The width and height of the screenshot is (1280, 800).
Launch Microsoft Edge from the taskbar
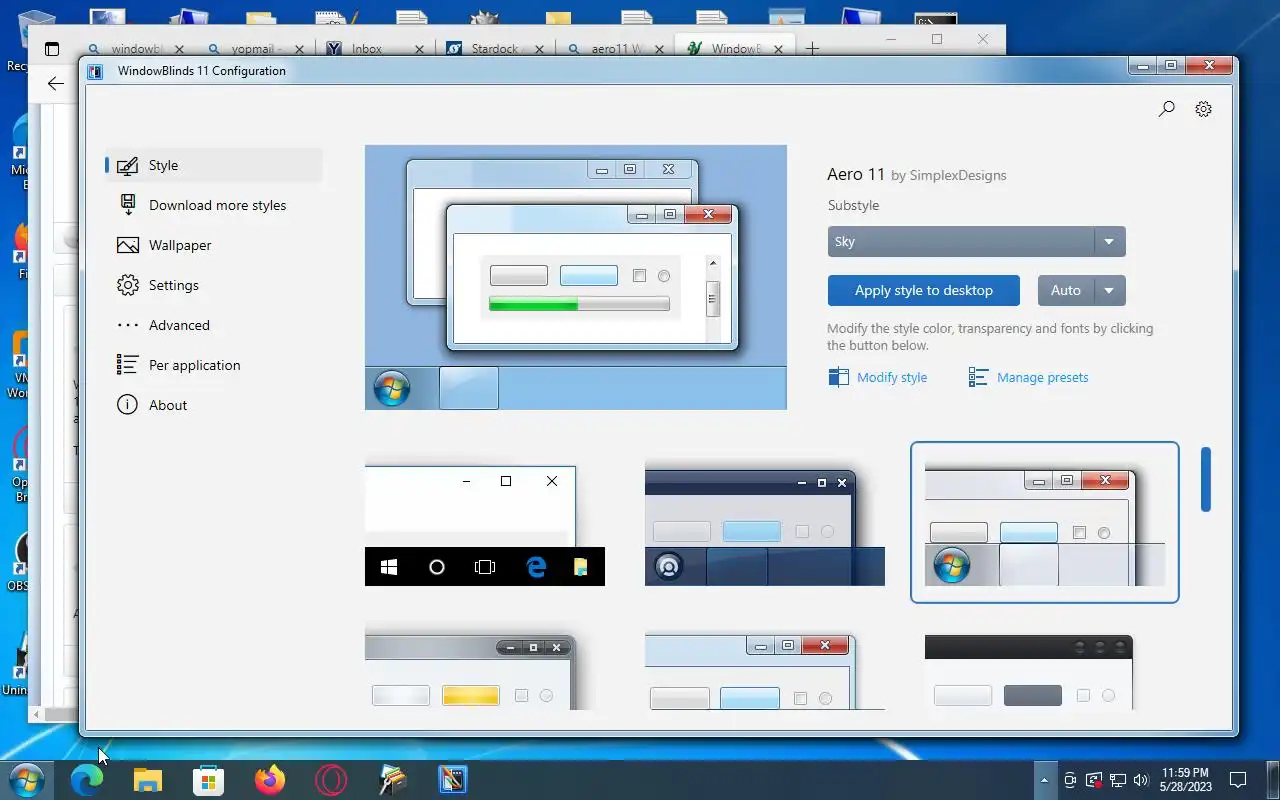(87, 779)
